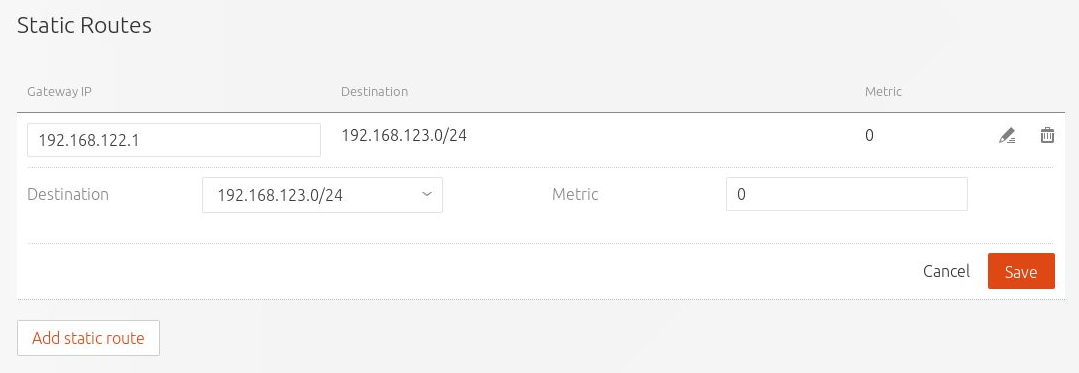
Task: Click the Gateway IP column header
Action: (x=60, y=92)
